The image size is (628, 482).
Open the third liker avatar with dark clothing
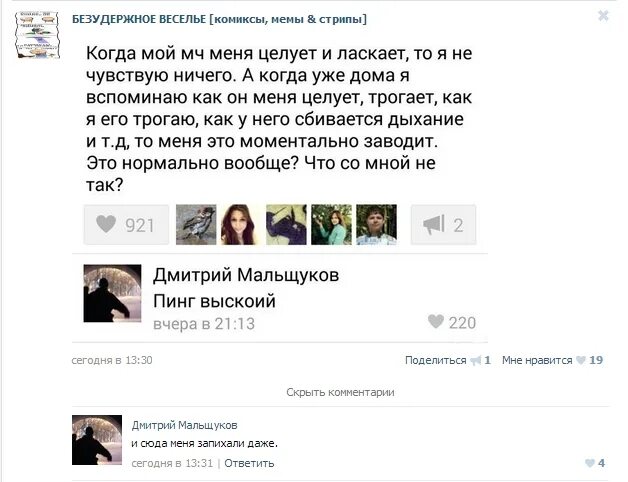(x=286, y=225)
